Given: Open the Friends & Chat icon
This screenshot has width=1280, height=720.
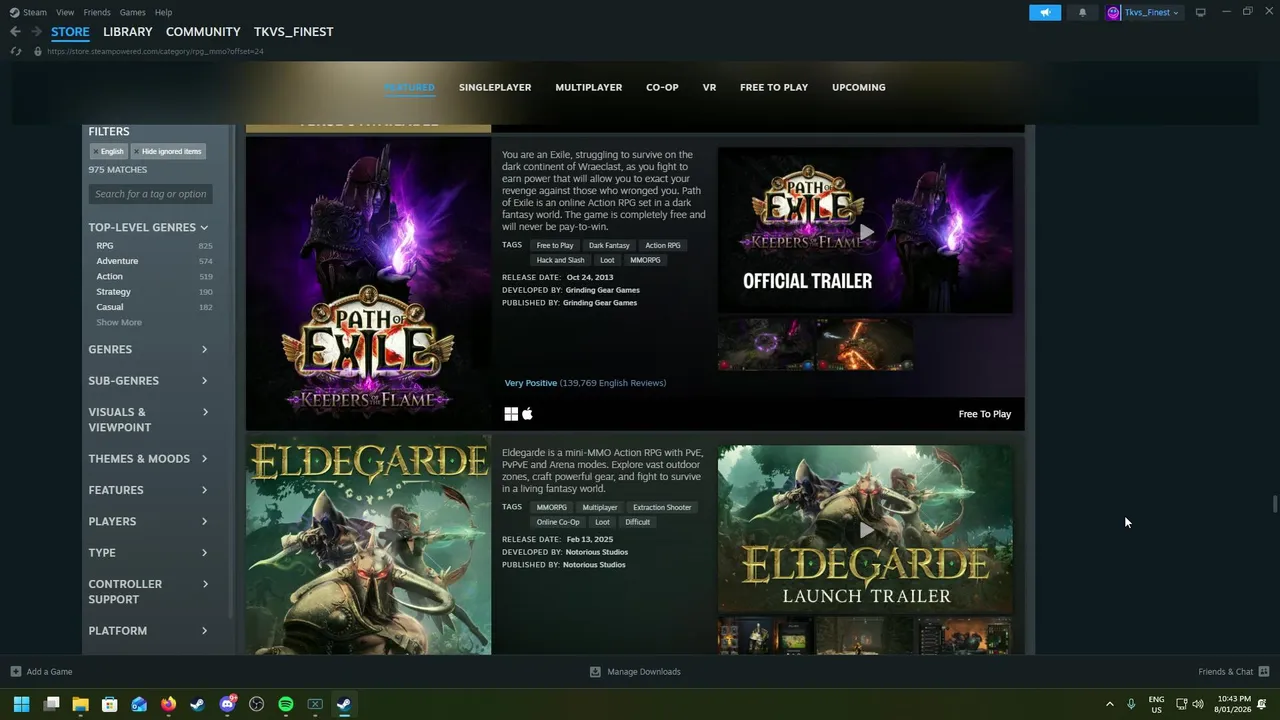Looking at the screenshot, I should click(1264, 672).
